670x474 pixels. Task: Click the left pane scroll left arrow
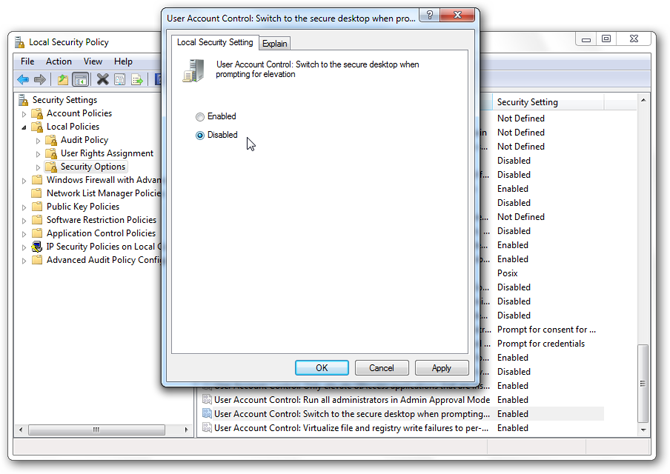21,429
